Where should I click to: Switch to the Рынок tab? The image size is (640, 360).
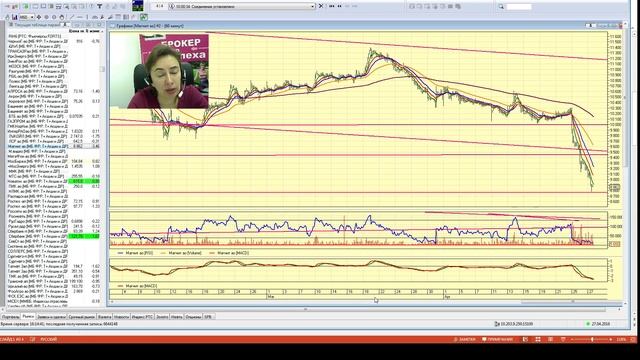click(x=28, y=317)
